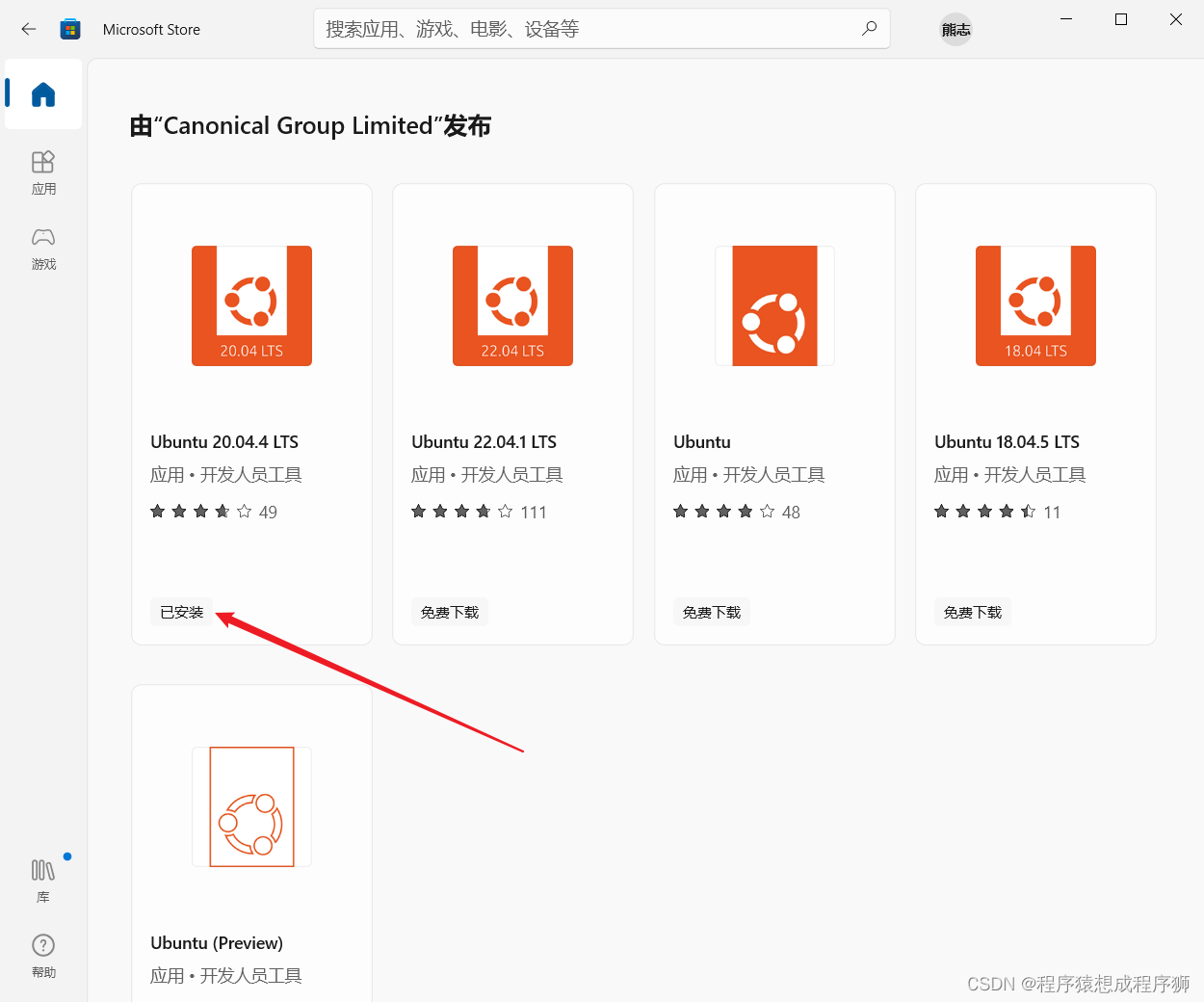Click the Canonical Group Limited publisher heading
The height and width of the screenshot is (1002, 1204).
pos(310,126)
